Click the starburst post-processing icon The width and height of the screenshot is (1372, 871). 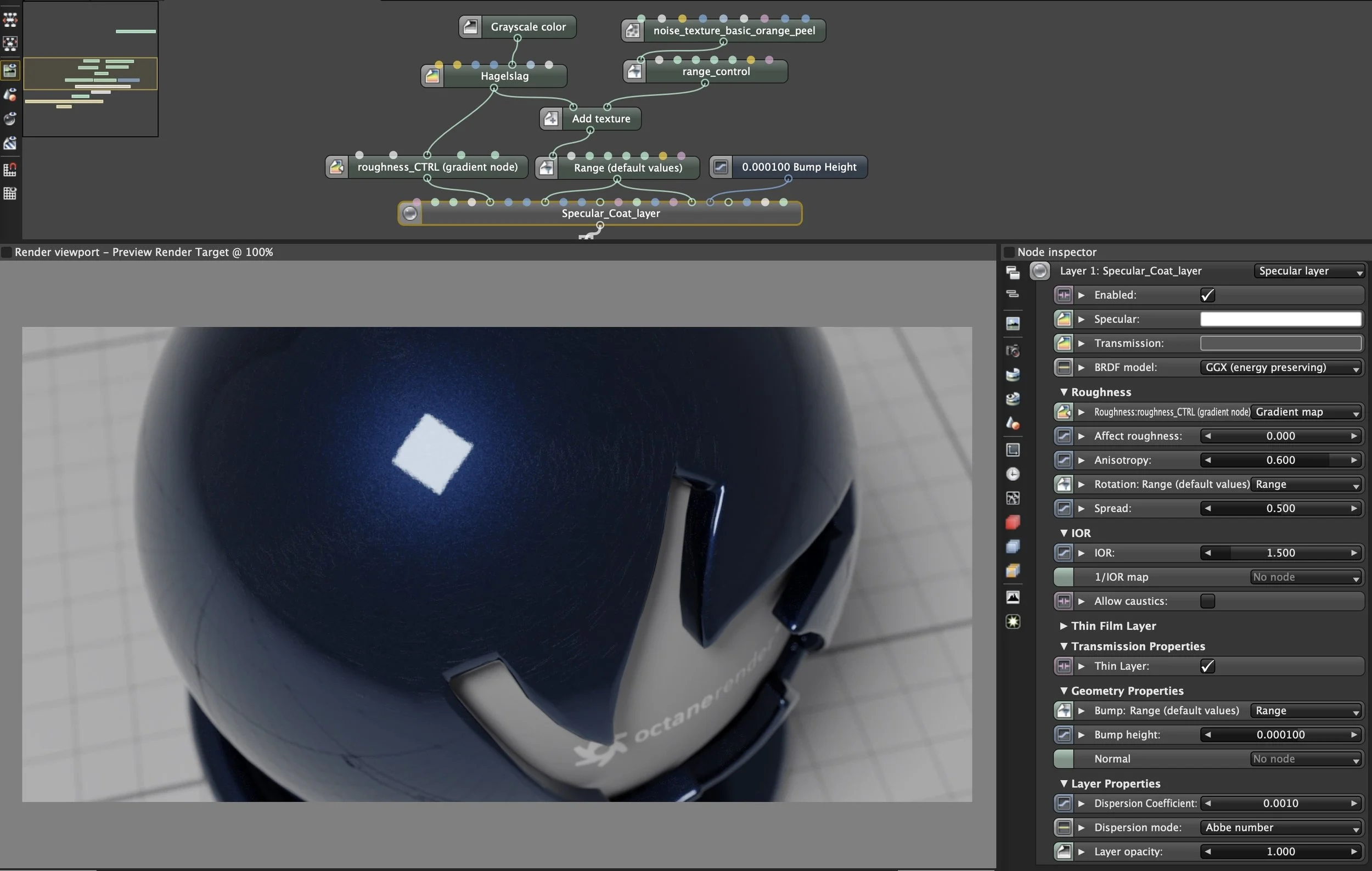tap(1013, 621)
